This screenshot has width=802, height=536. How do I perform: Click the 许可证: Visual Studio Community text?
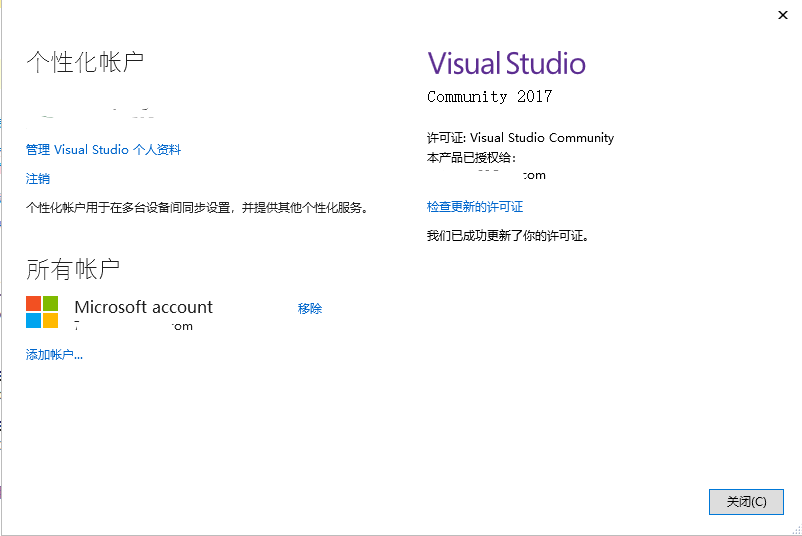coord(520,138)
